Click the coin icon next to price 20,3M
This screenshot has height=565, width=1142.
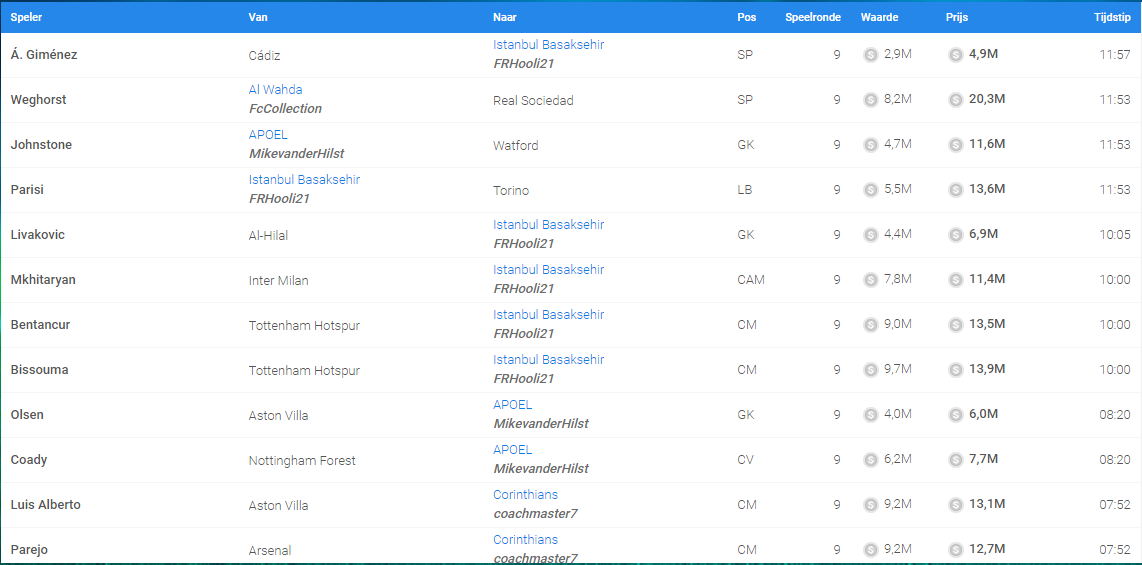coord(956,100)
